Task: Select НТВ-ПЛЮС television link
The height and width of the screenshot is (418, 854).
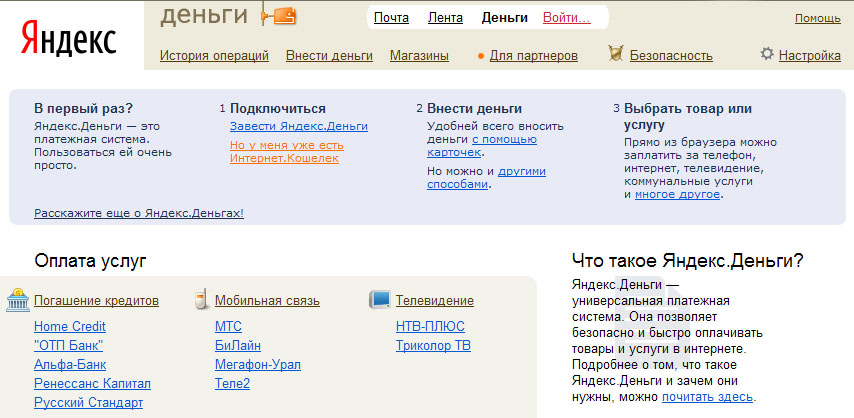Action: click(x=430, y=326)
